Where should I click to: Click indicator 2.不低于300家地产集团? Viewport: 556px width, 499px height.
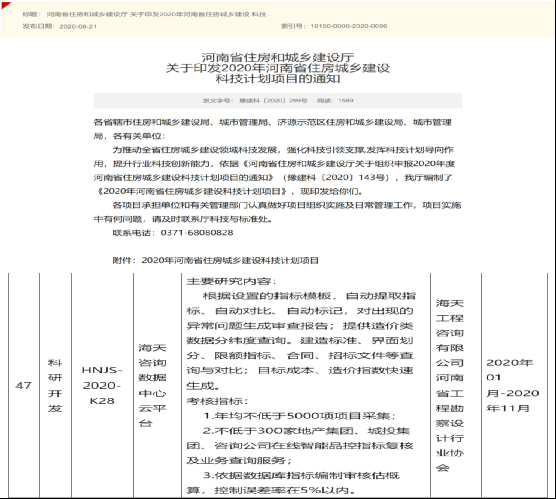[x=307, y=431]
